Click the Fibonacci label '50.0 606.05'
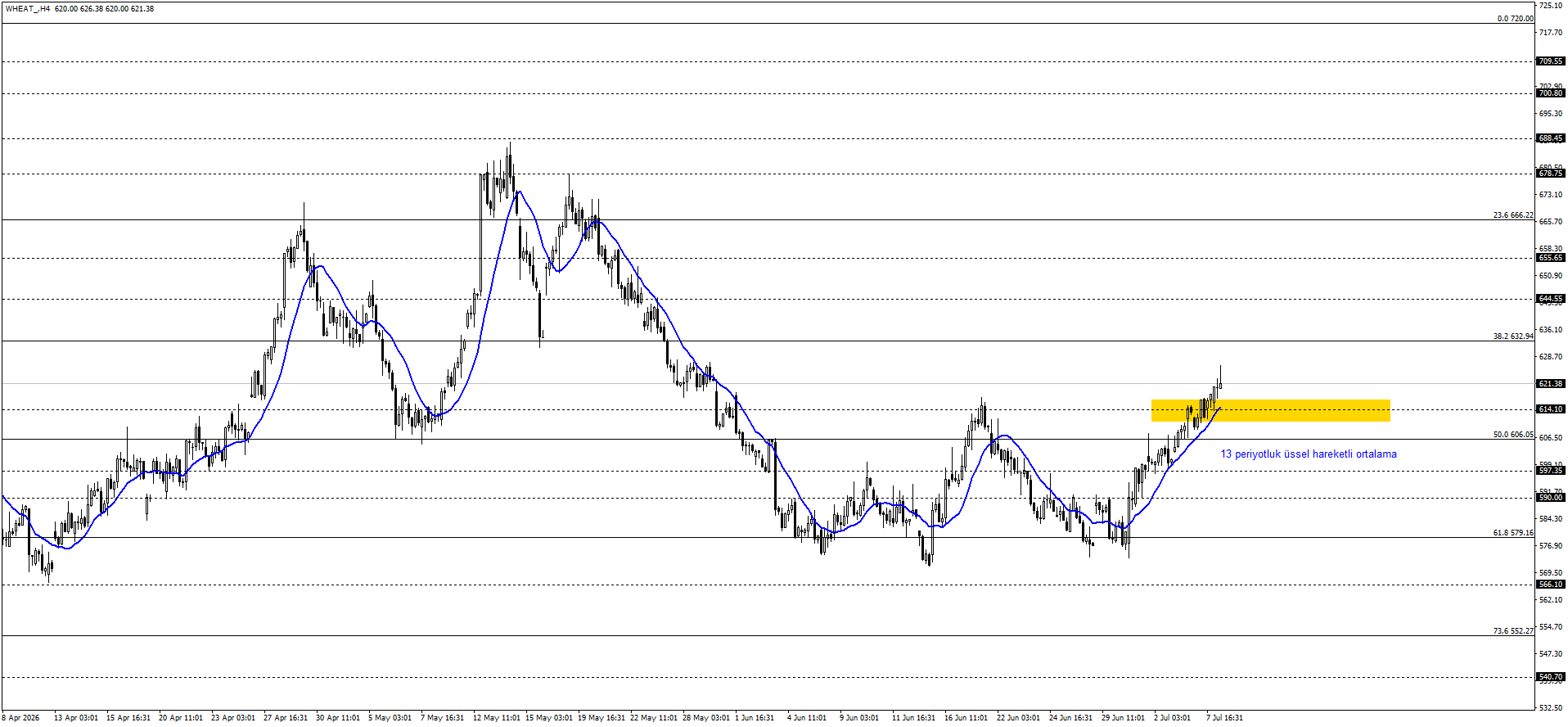1568x727 pixels. click(1513, 435)
